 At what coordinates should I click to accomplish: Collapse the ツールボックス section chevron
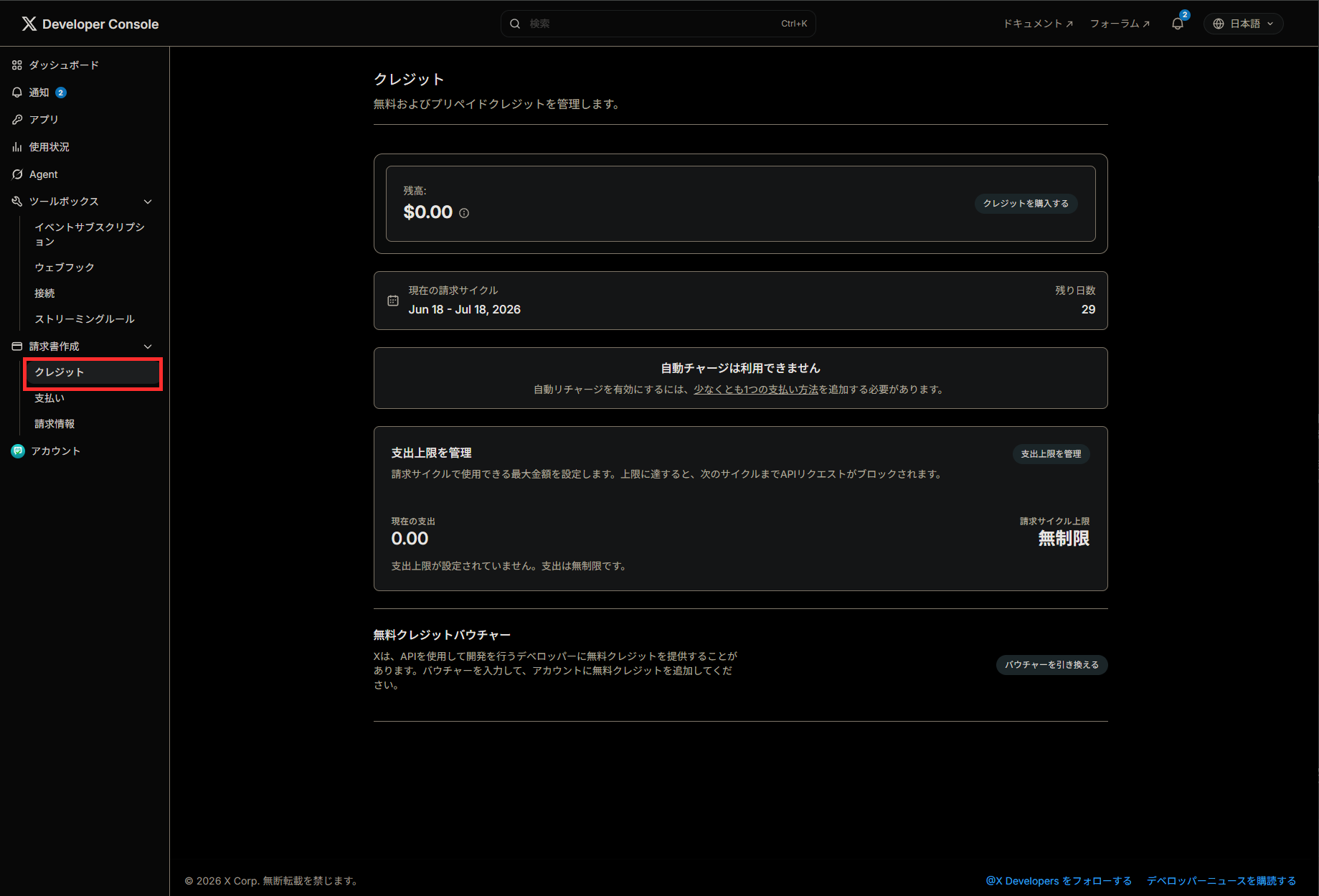click(x=148, y=202)
